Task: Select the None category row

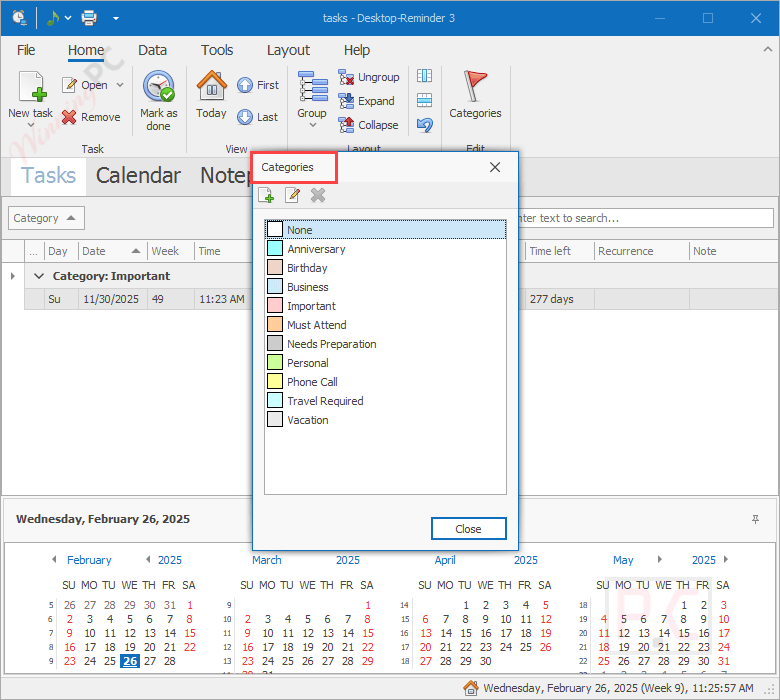Action: tap(386, 229)
